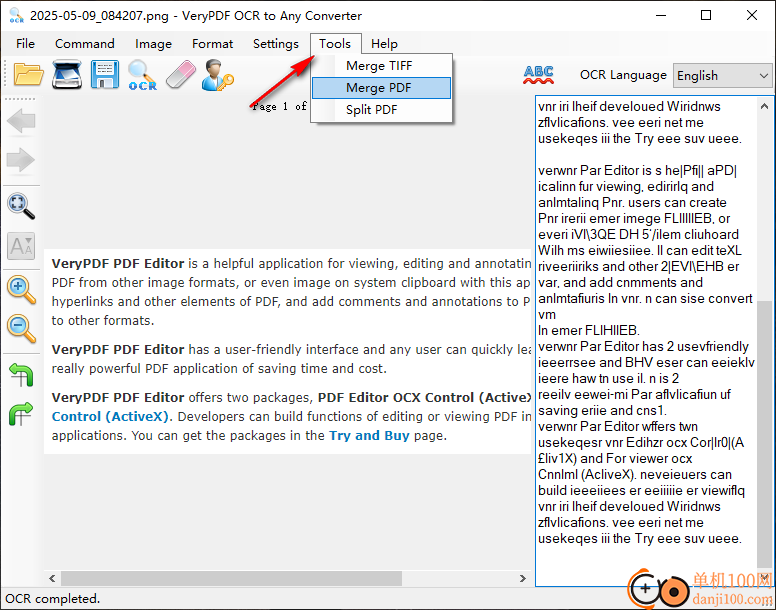Save using the floppy disk icon
The image size is (776, 610).
[105, 75]
